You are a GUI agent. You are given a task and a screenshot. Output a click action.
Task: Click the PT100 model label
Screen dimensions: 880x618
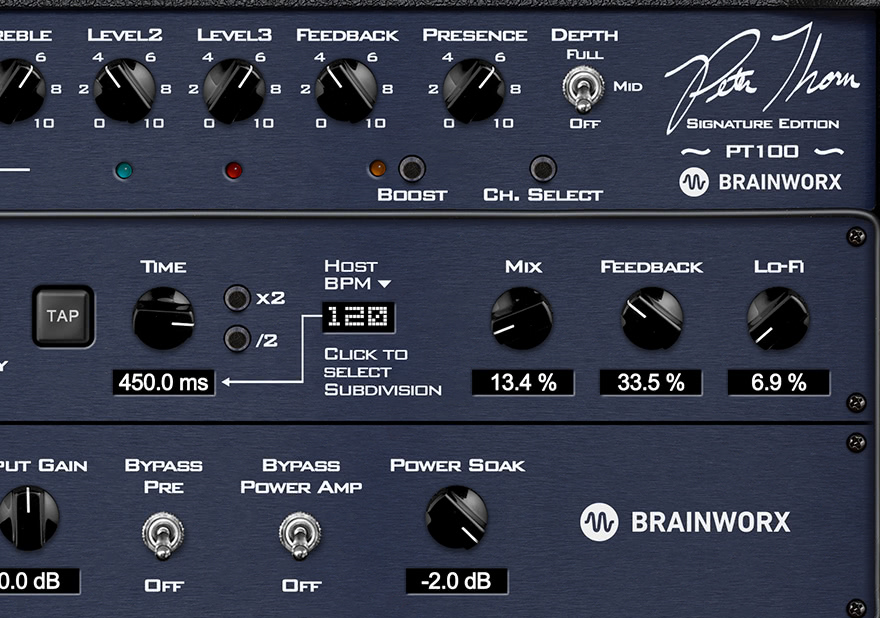[x=762, y=152]
